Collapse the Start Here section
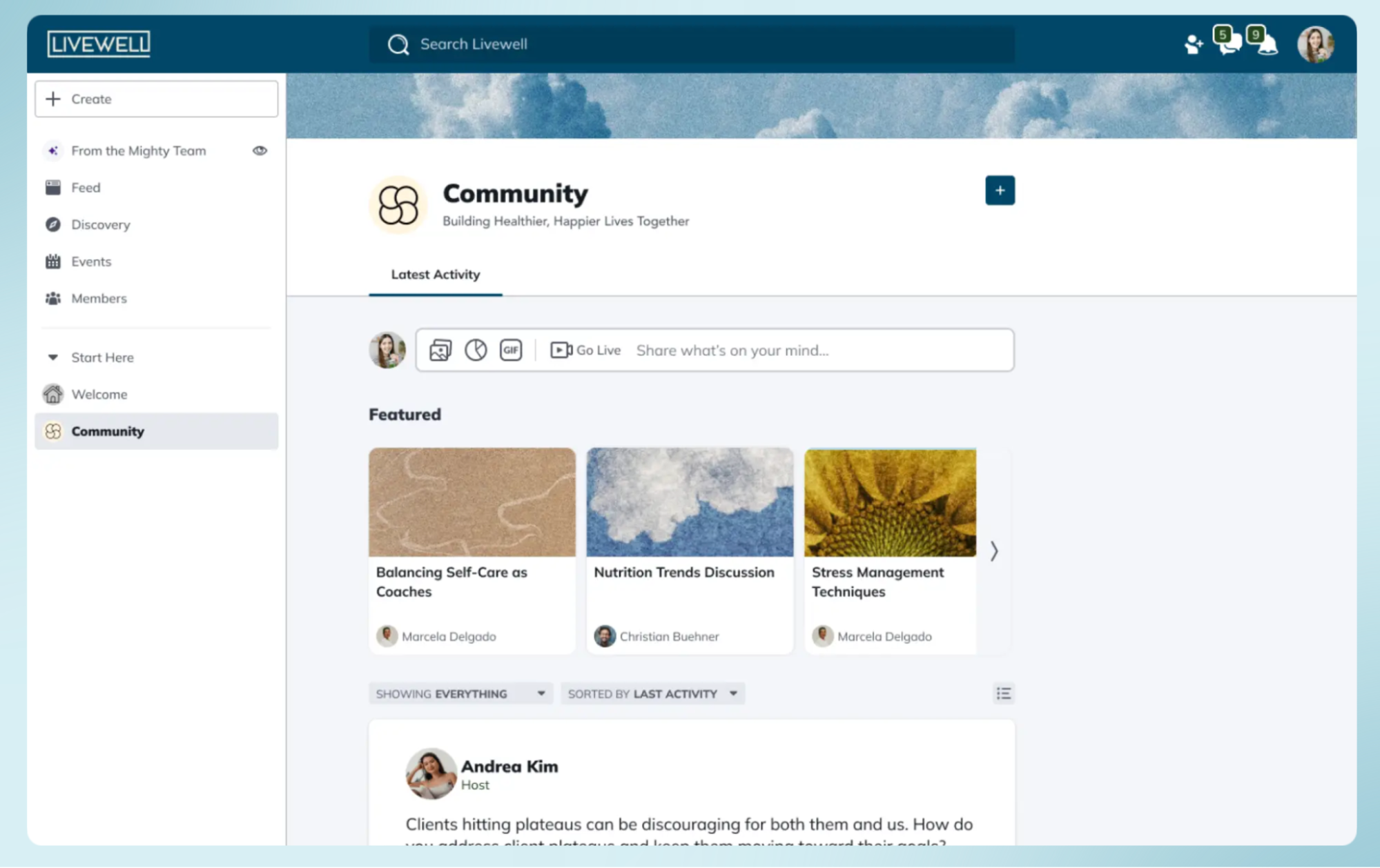Image resolution: width=1380 pixels, height=868 pixels. coord(53,357)
